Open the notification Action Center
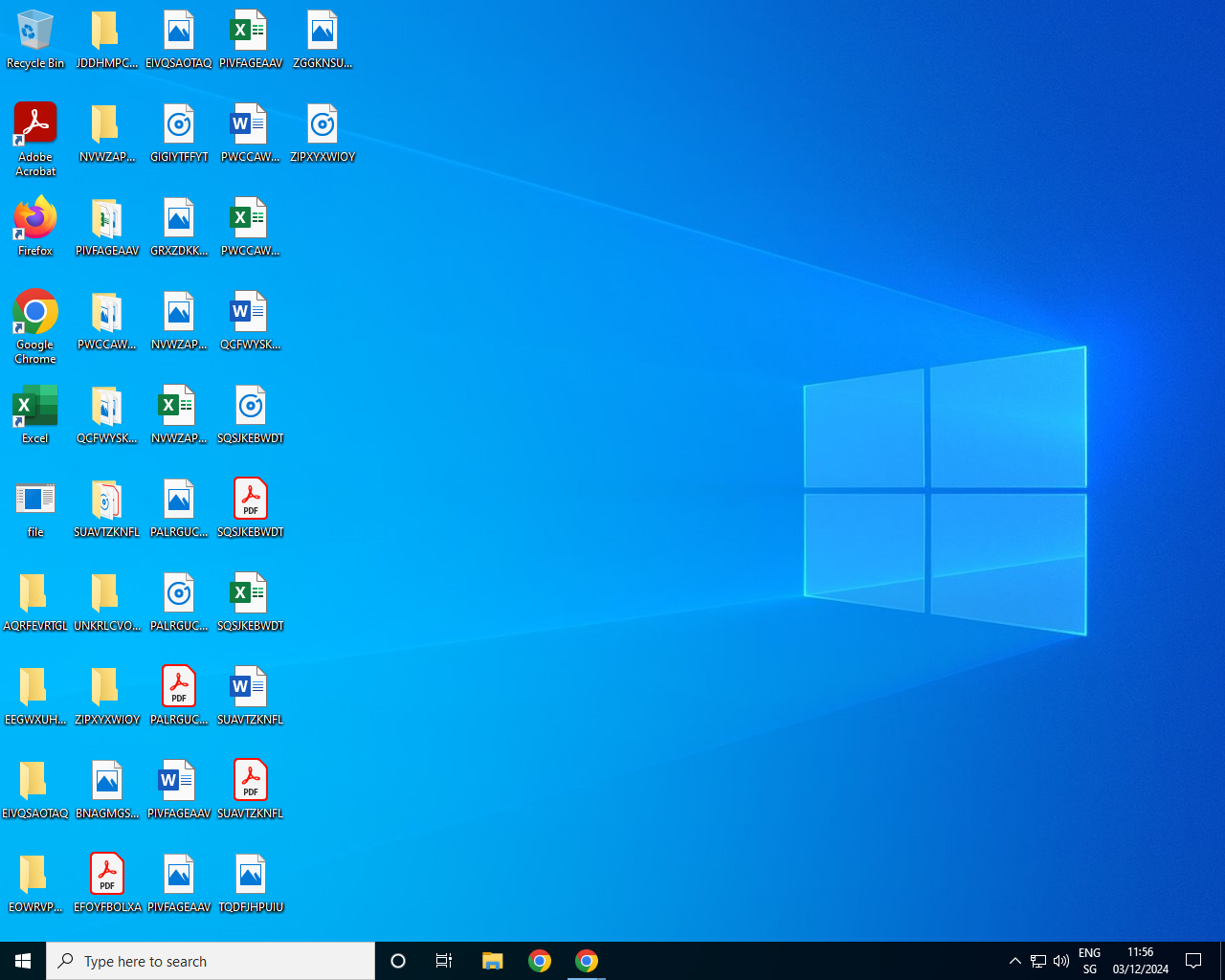Image resolution: width=1225 pixels, height=980 pixels. [1193, 961]
